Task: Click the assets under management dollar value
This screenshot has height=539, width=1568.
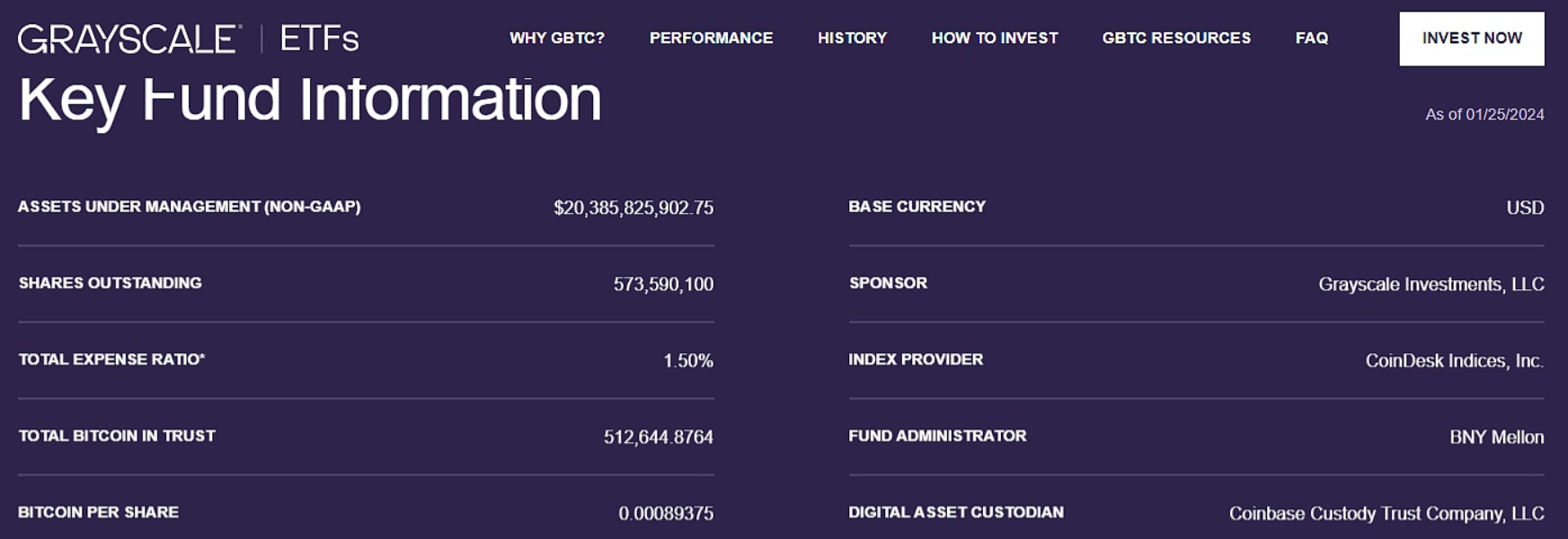Action: 633,208
